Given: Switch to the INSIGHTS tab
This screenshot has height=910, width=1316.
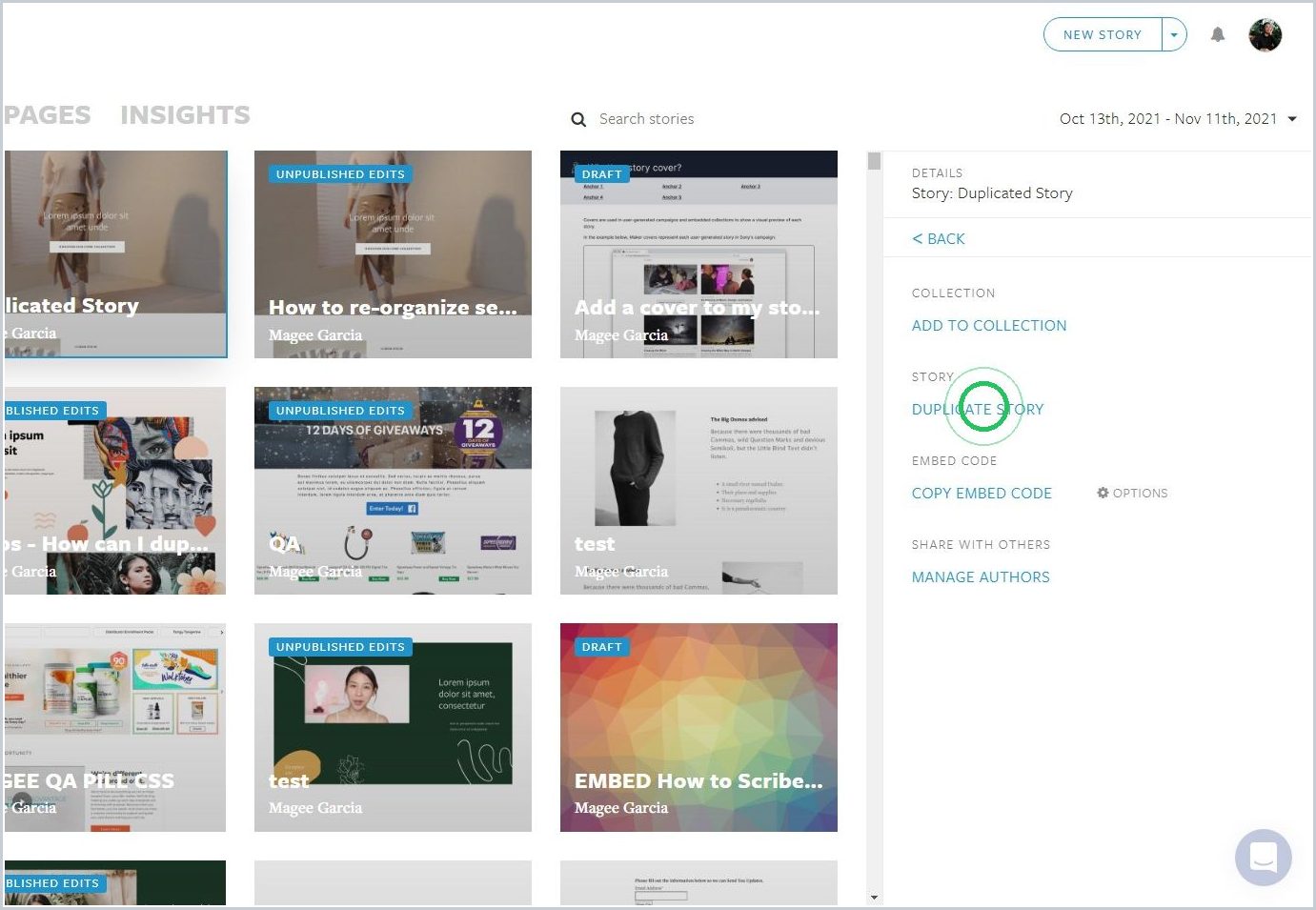Looking at the screenshot, I should pos(185,115).
